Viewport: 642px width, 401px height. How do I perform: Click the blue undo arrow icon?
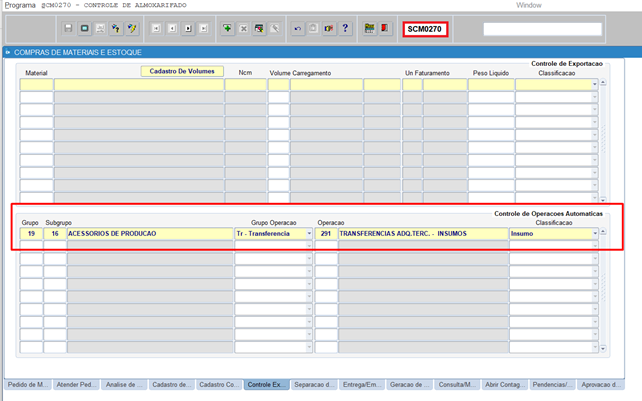pos(298,28)
